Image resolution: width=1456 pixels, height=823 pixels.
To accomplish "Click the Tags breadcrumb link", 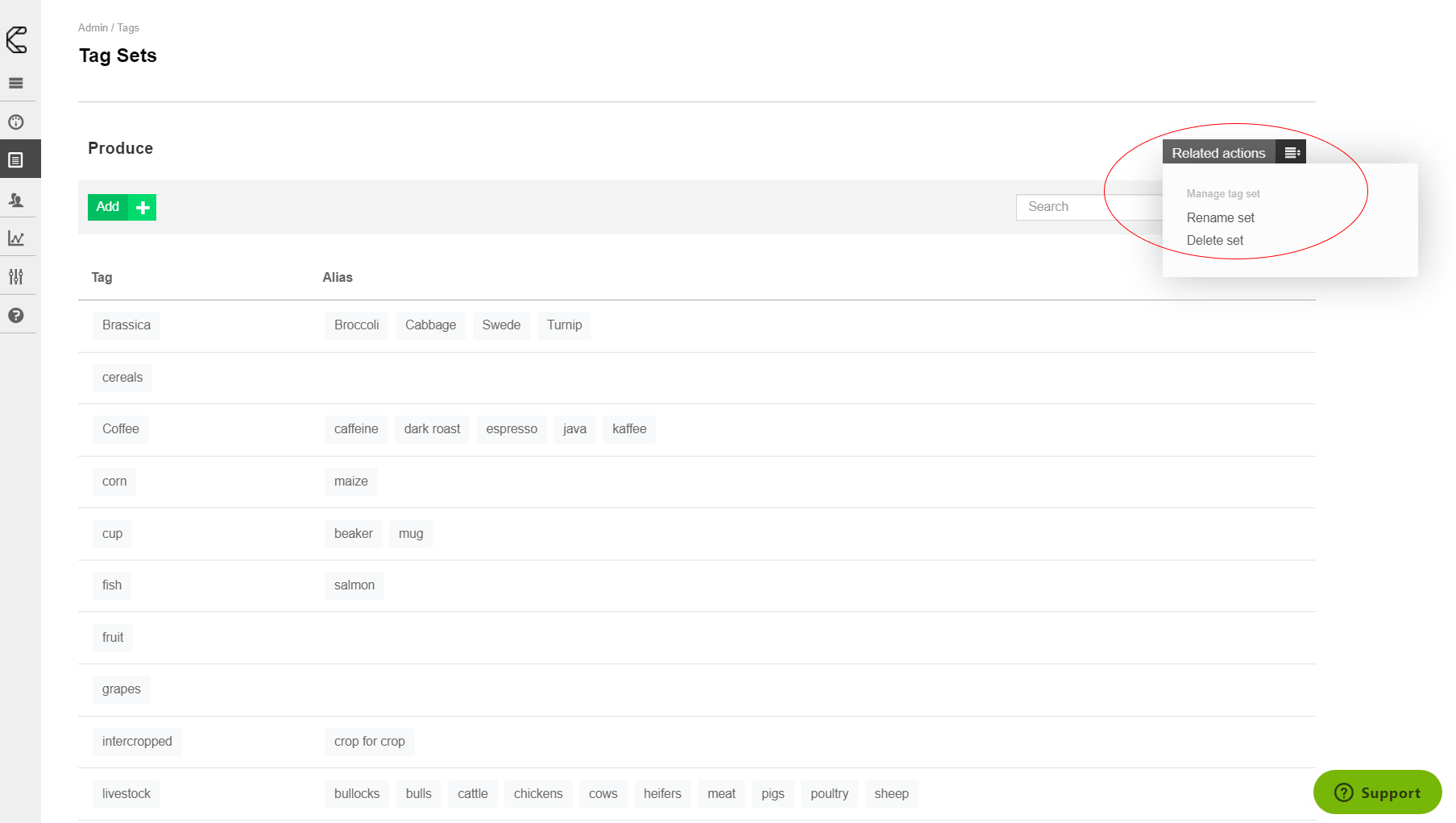I will [128, 27].
